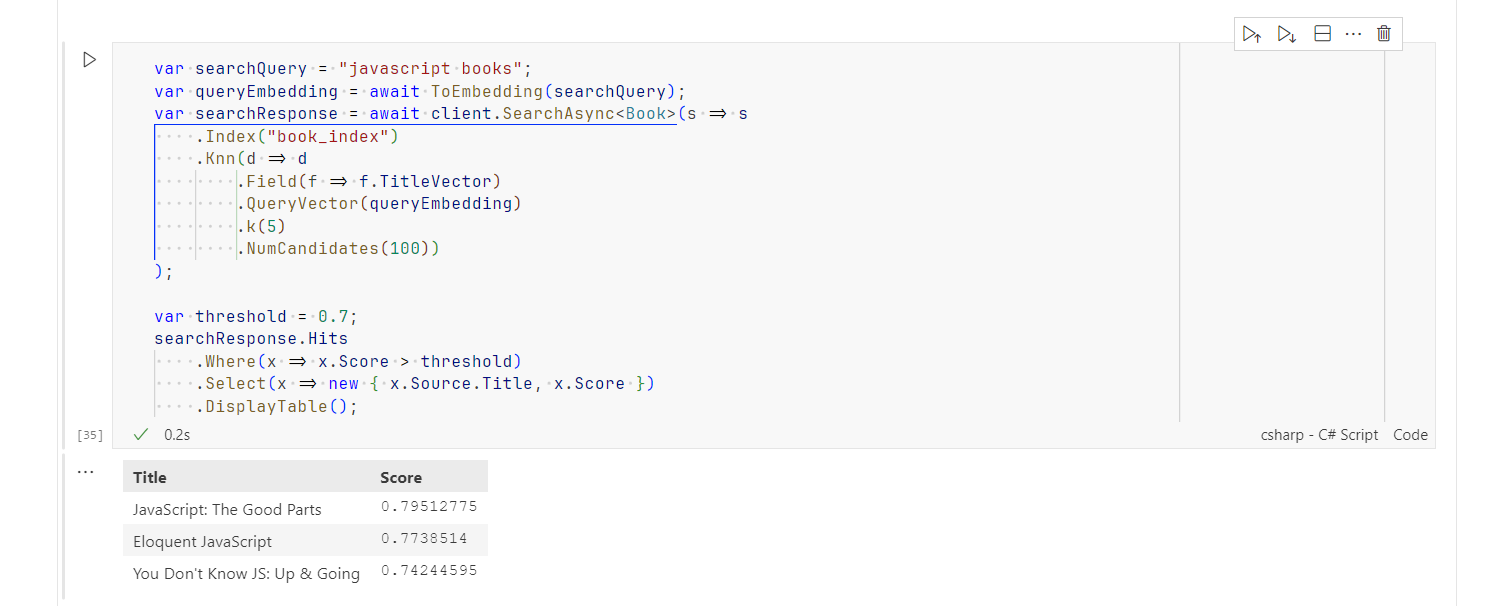
Task: Change cell language from csharp - C# Script
Action: 1319,435
